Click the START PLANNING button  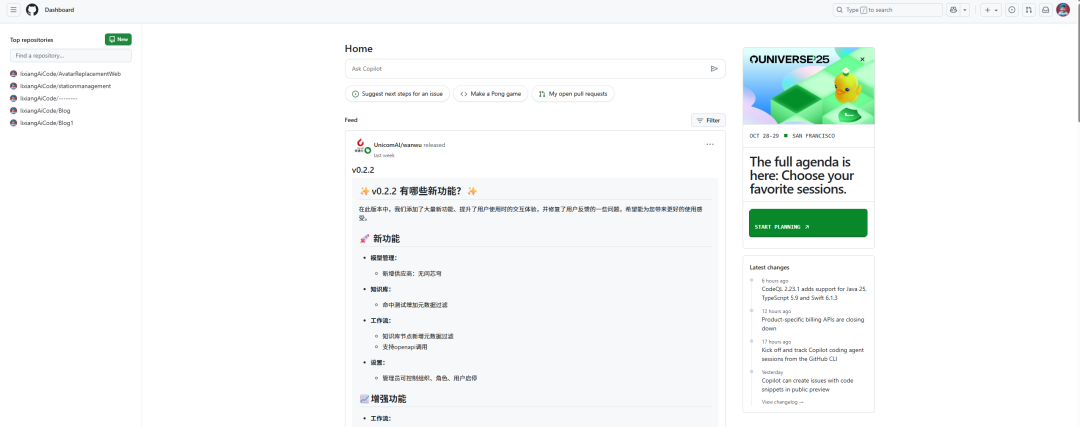[x=808, y=227]
